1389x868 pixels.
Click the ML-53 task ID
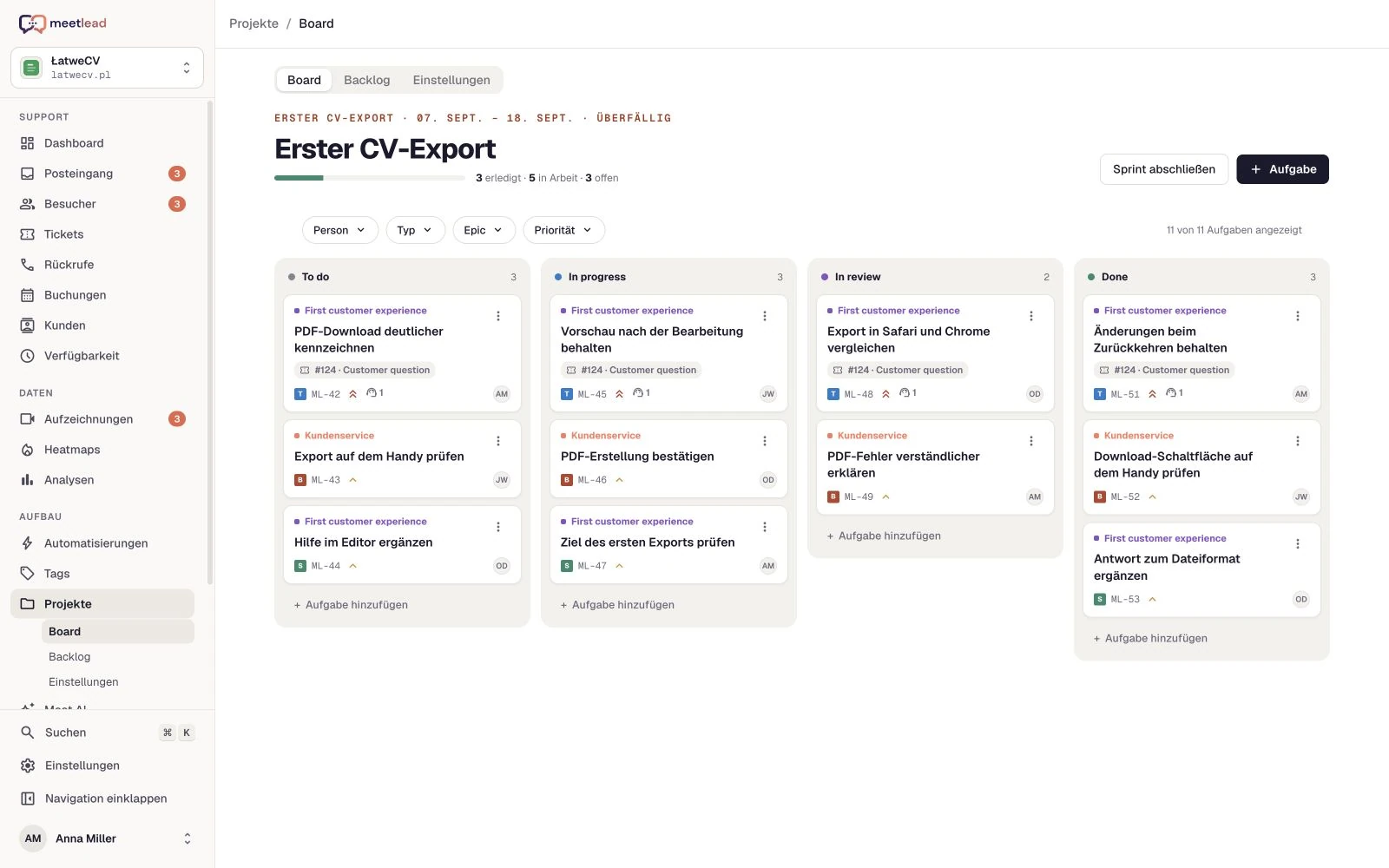[x=1125, y=600]
